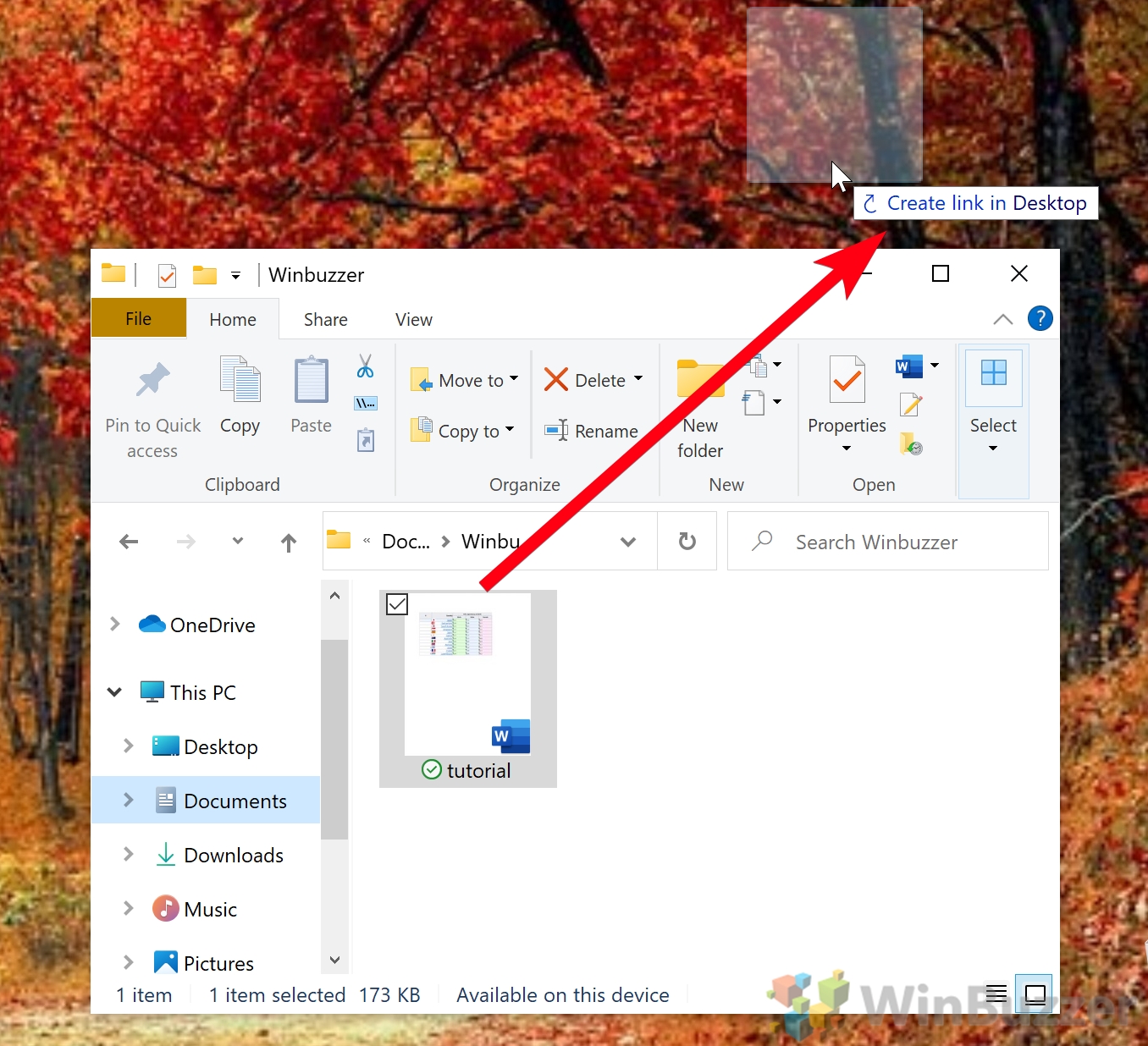Expand the Documents tree node
The image size is (1148, 1046).
click(x=129, y=800)
